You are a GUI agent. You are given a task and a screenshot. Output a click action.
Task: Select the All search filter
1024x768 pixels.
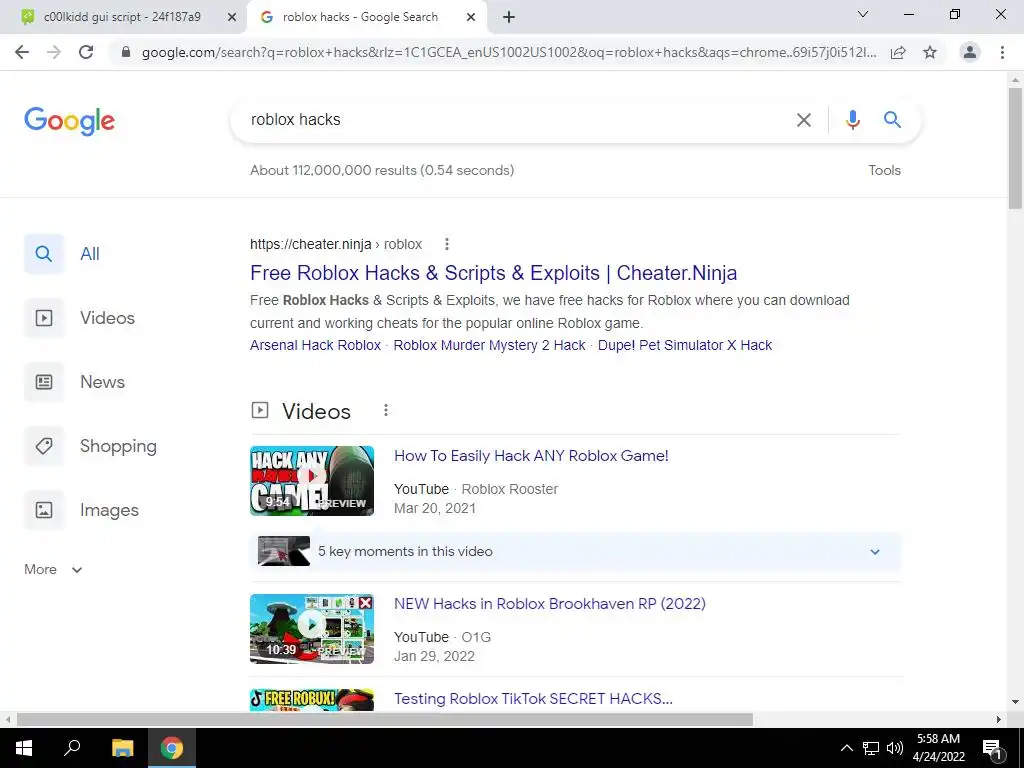point(63,254)
